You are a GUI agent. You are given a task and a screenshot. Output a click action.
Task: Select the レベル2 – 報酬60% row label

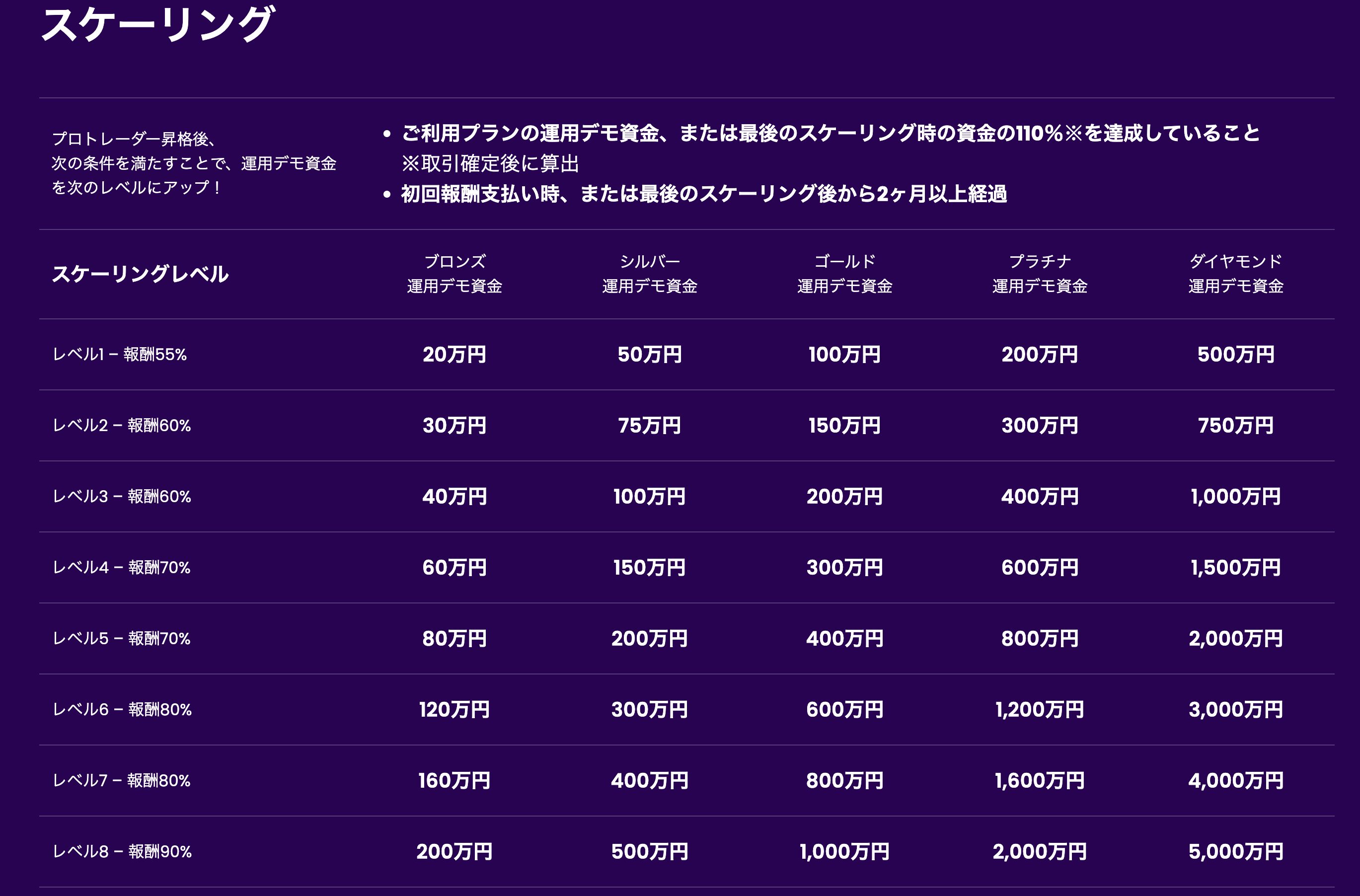click(122, 425)
